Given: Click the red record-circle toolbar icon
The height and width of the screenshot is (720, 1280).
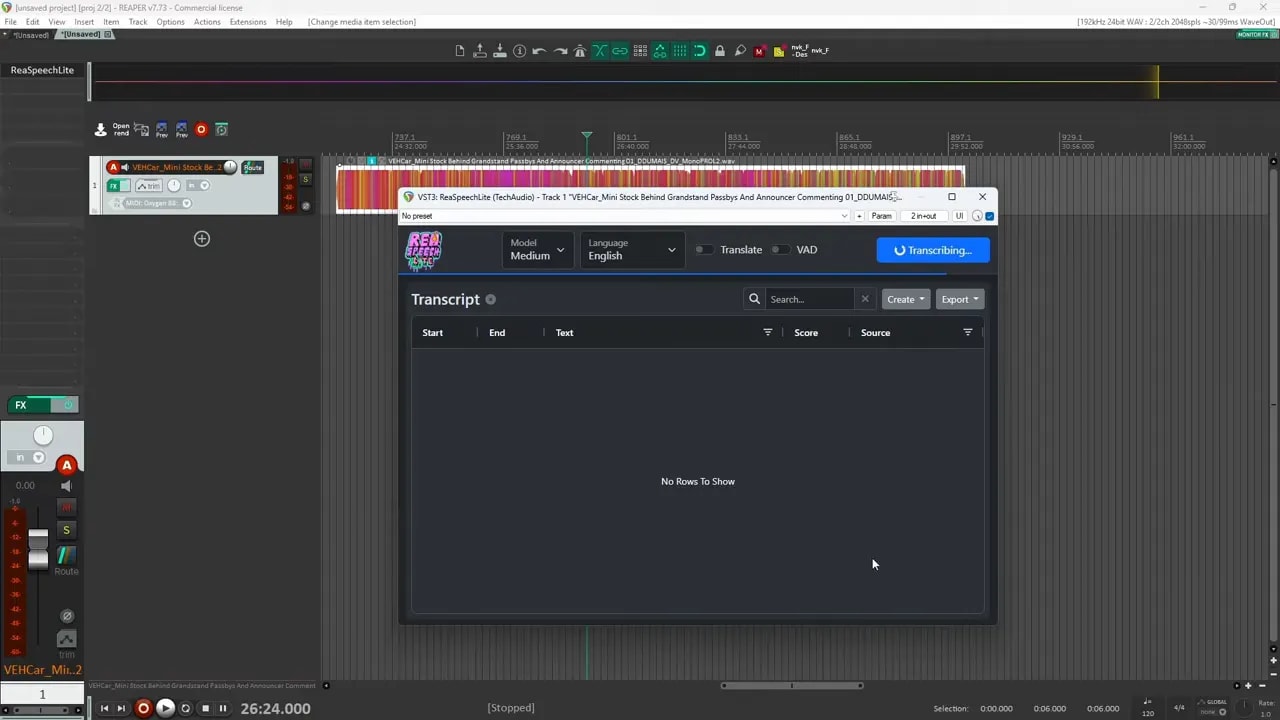Looking at the screenshot, I should tap(201, 129).
